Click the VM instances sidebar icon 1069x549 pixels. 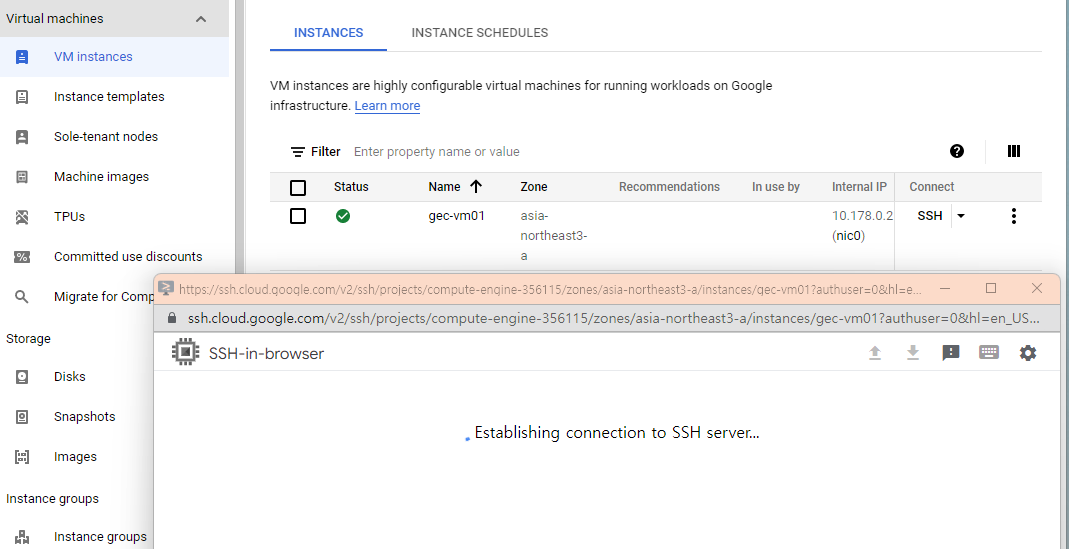22,57
